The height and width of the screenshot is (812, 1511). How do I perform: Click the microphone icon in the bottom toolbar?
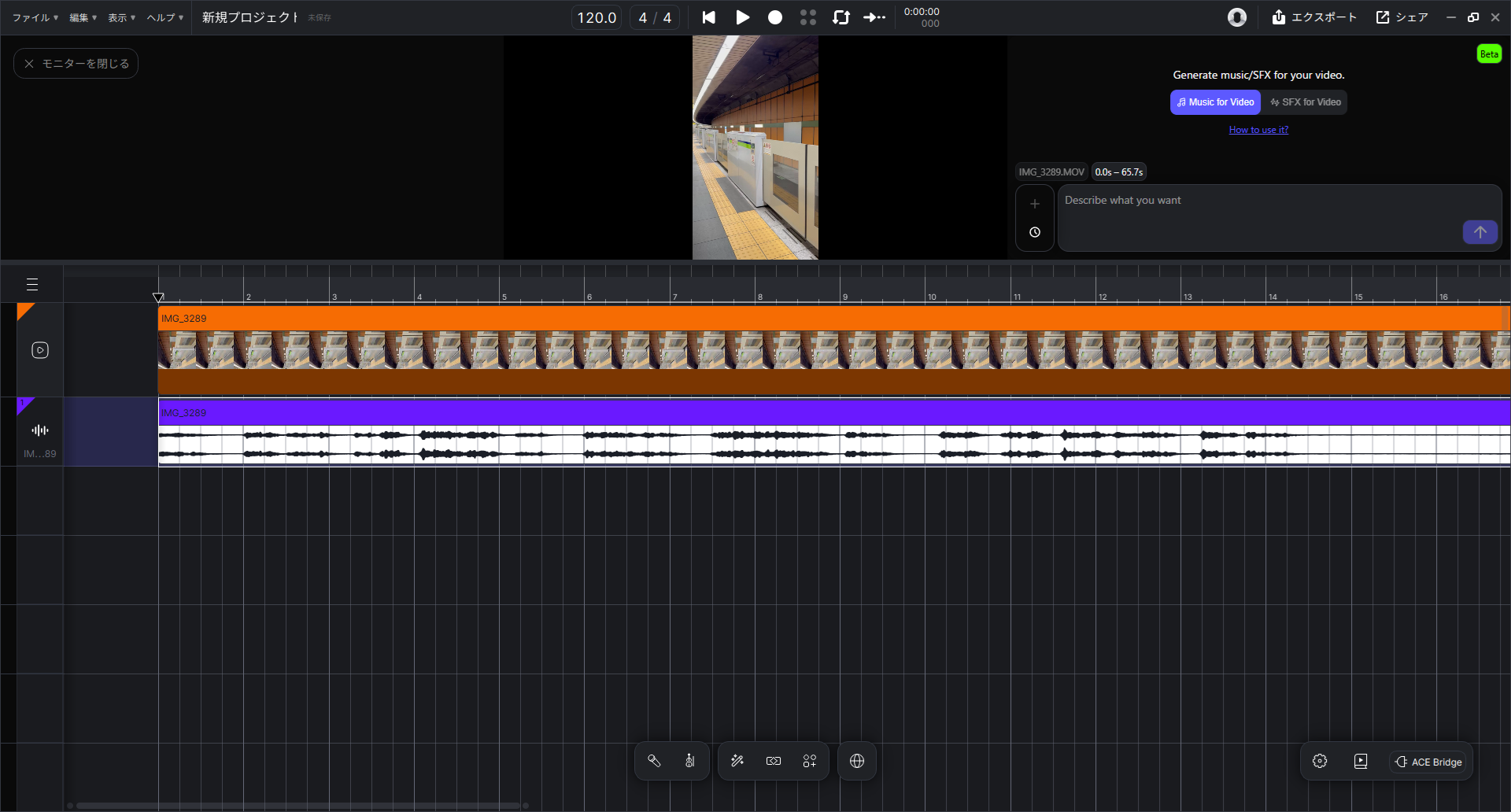pos(654,761)
